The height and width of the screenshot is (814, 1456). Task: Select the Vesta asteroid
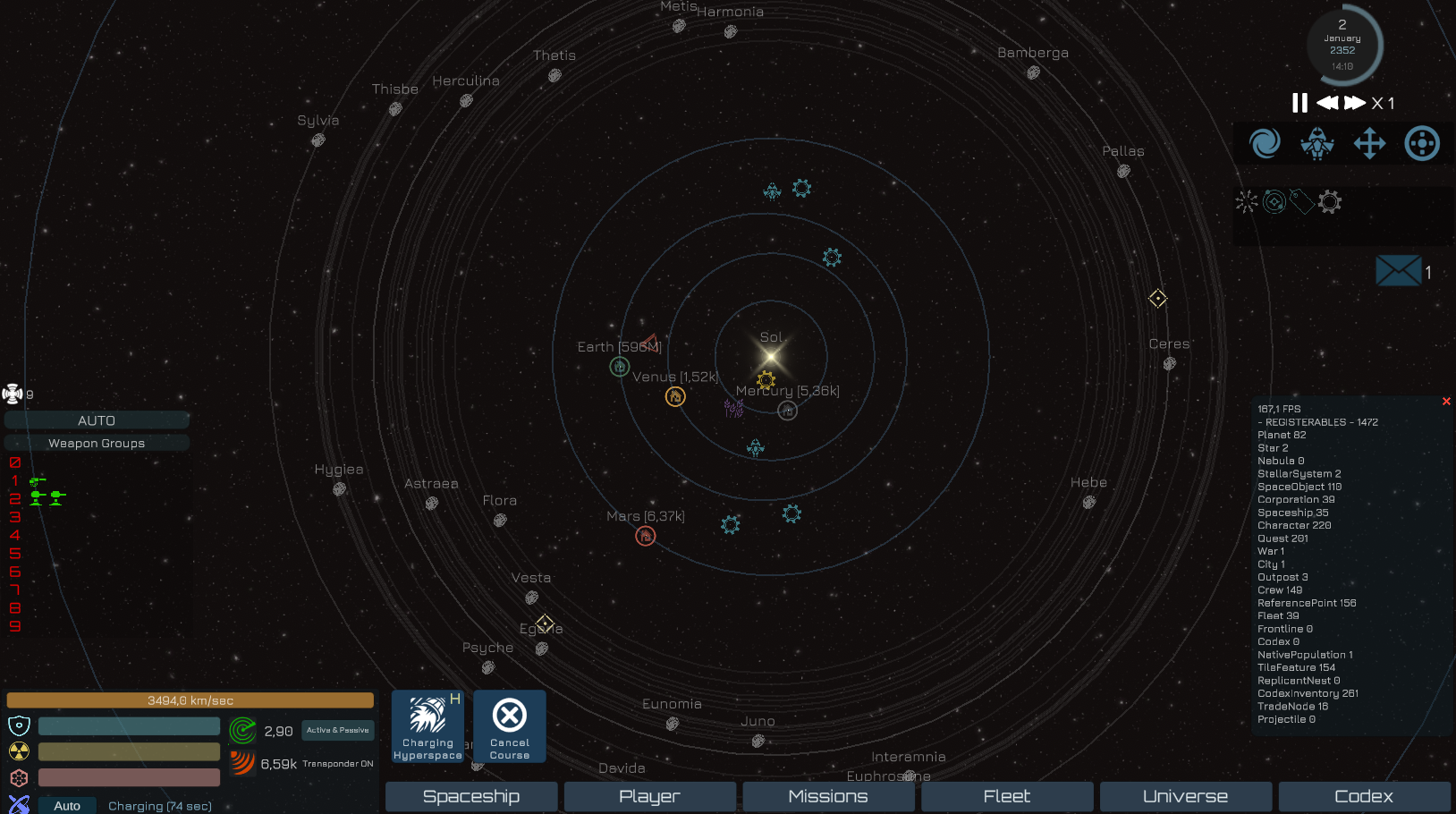531,598
